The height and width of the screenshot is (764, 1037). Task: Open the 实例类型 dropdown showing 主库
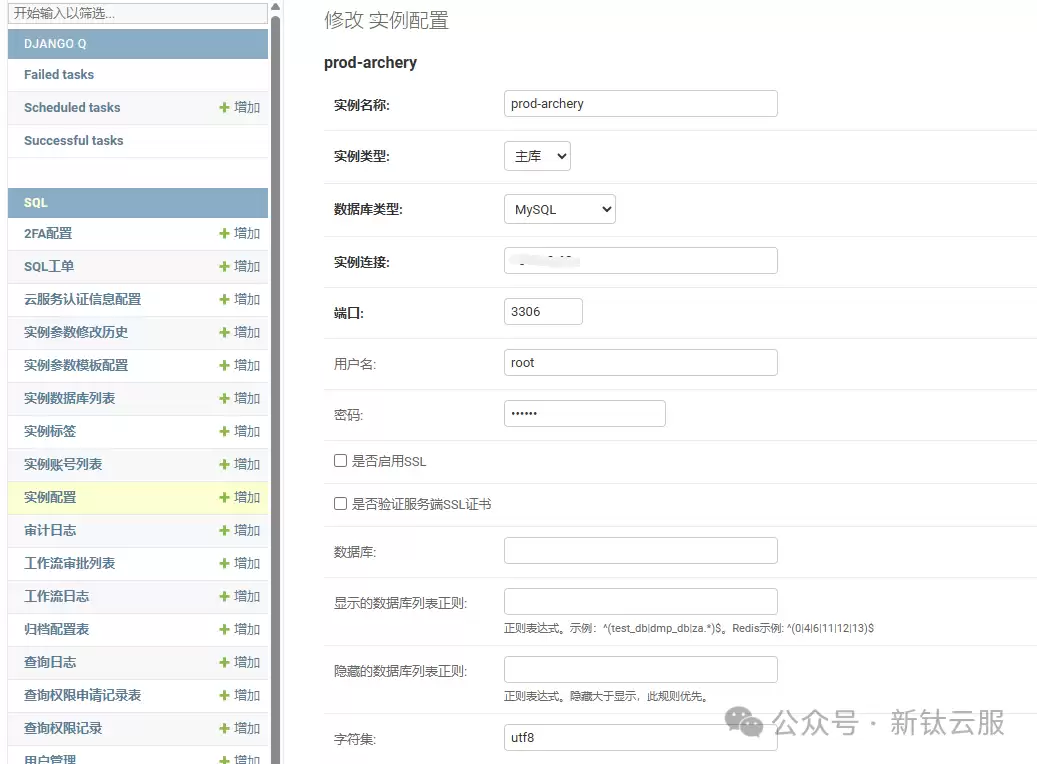click(x=537, y=156)
